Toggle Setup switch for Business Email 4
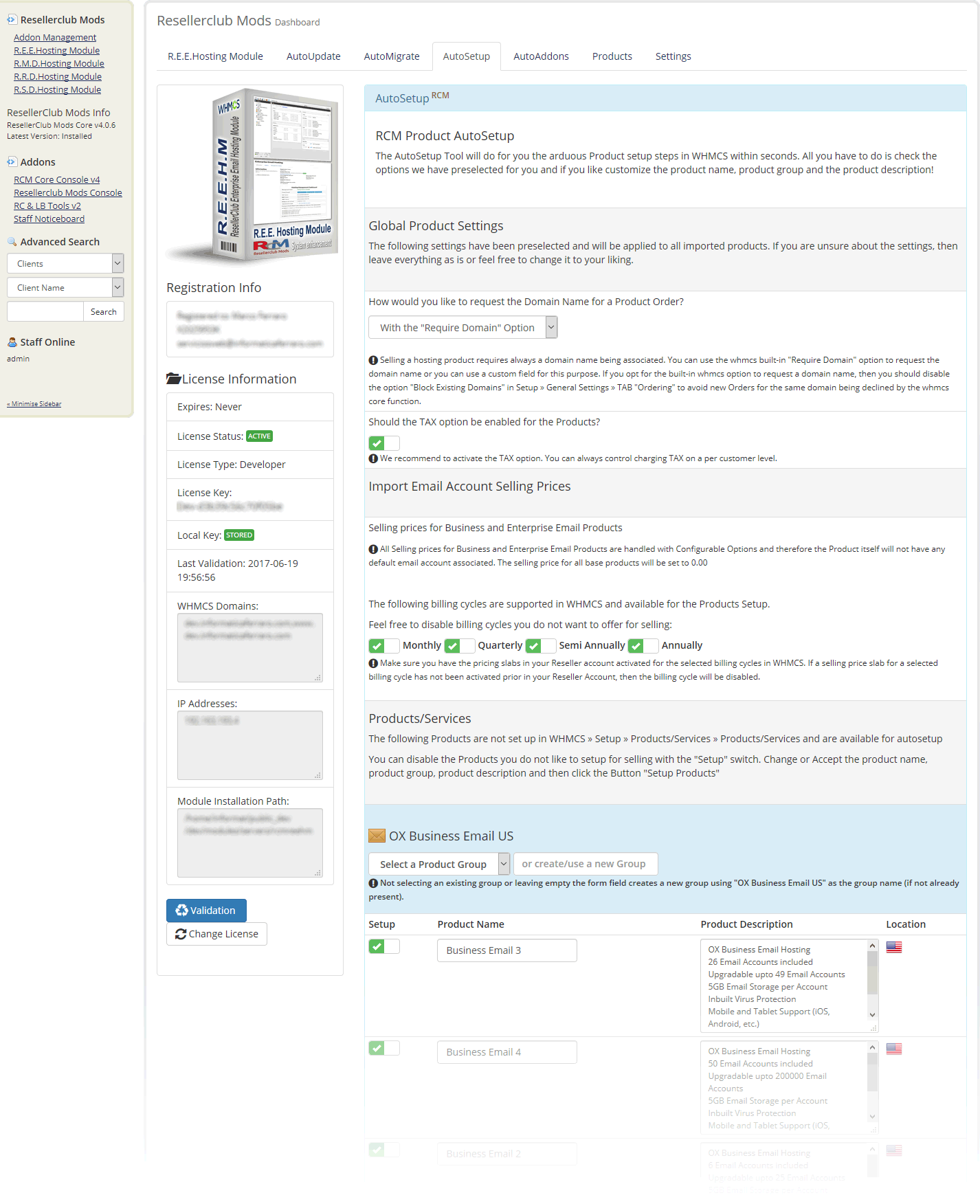The image size is (980, 1204). 384,1048
